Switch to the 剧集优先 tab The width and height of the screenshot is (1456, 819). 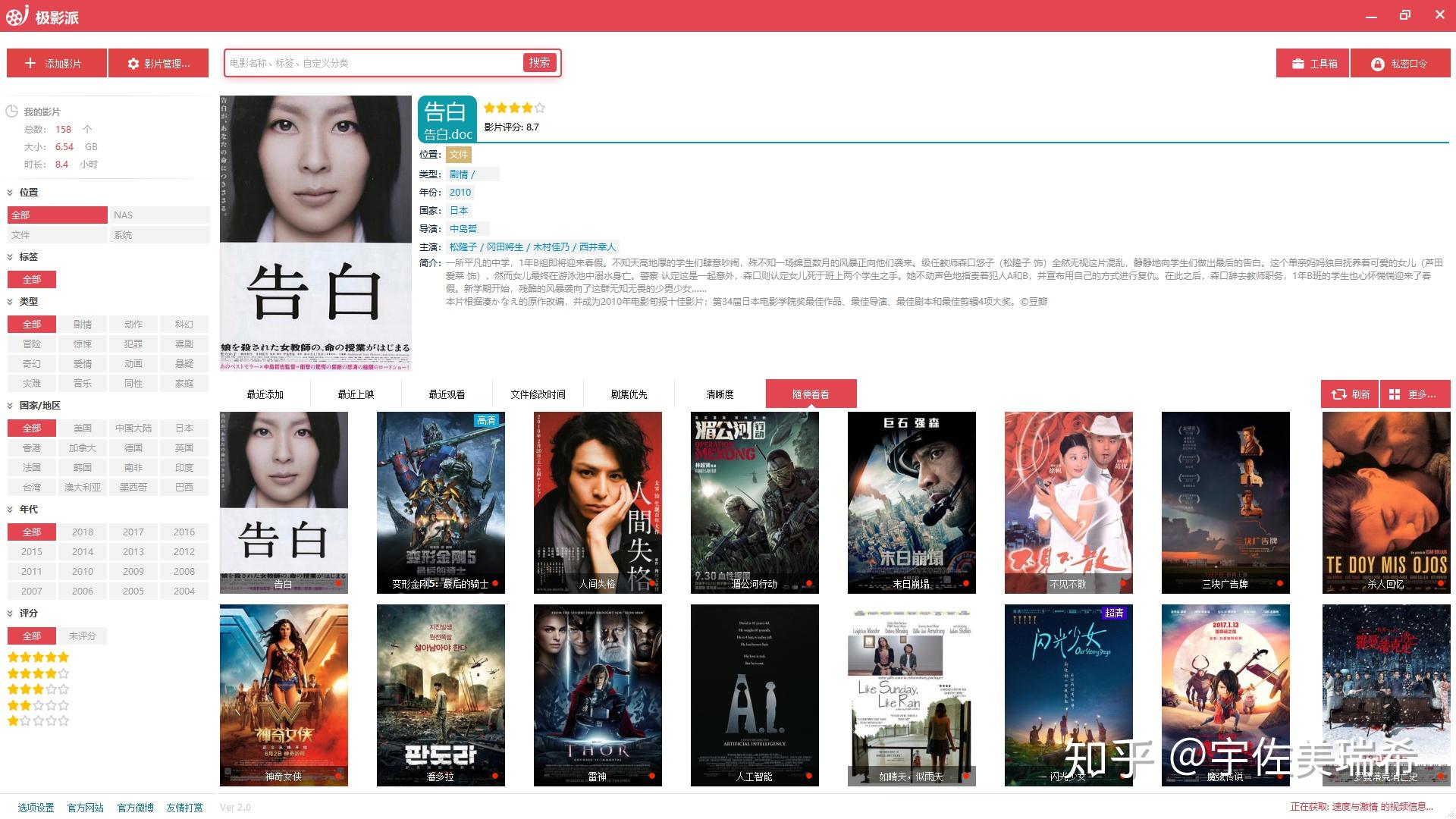tap(629, 394)
